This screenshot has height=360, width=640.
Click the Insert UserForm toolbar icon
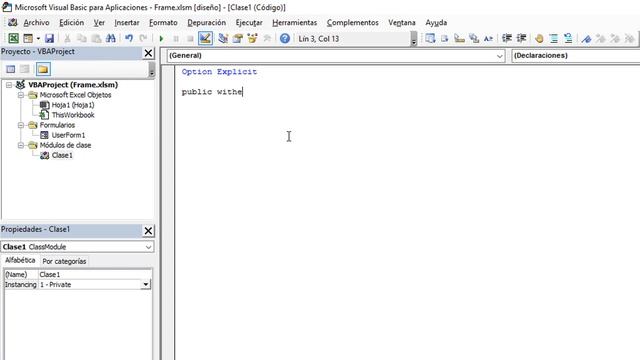pos(28,38)
